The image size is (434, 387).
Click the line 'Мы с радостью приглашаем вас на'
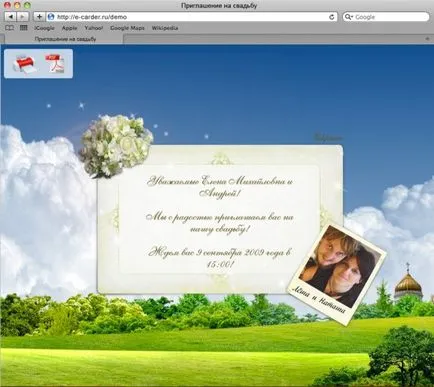pyautogui.click(x=220, y=217)
